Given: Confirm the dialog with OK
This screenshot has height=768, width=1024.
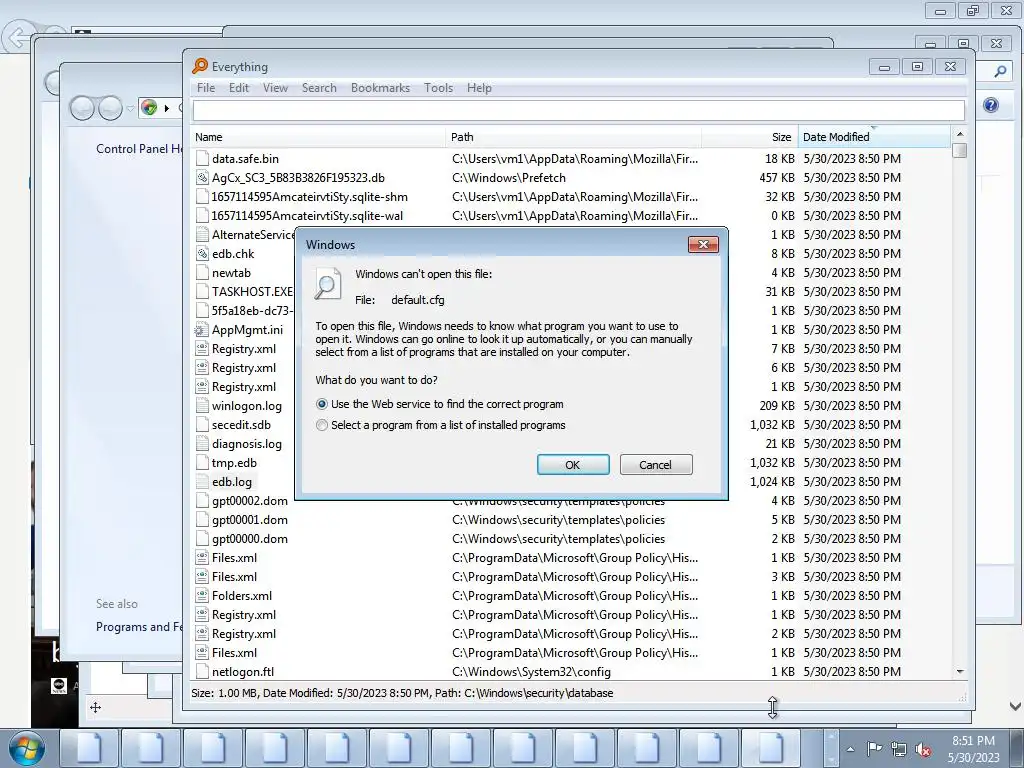Looking at the screenshot, I should click(x=573, y=464).
